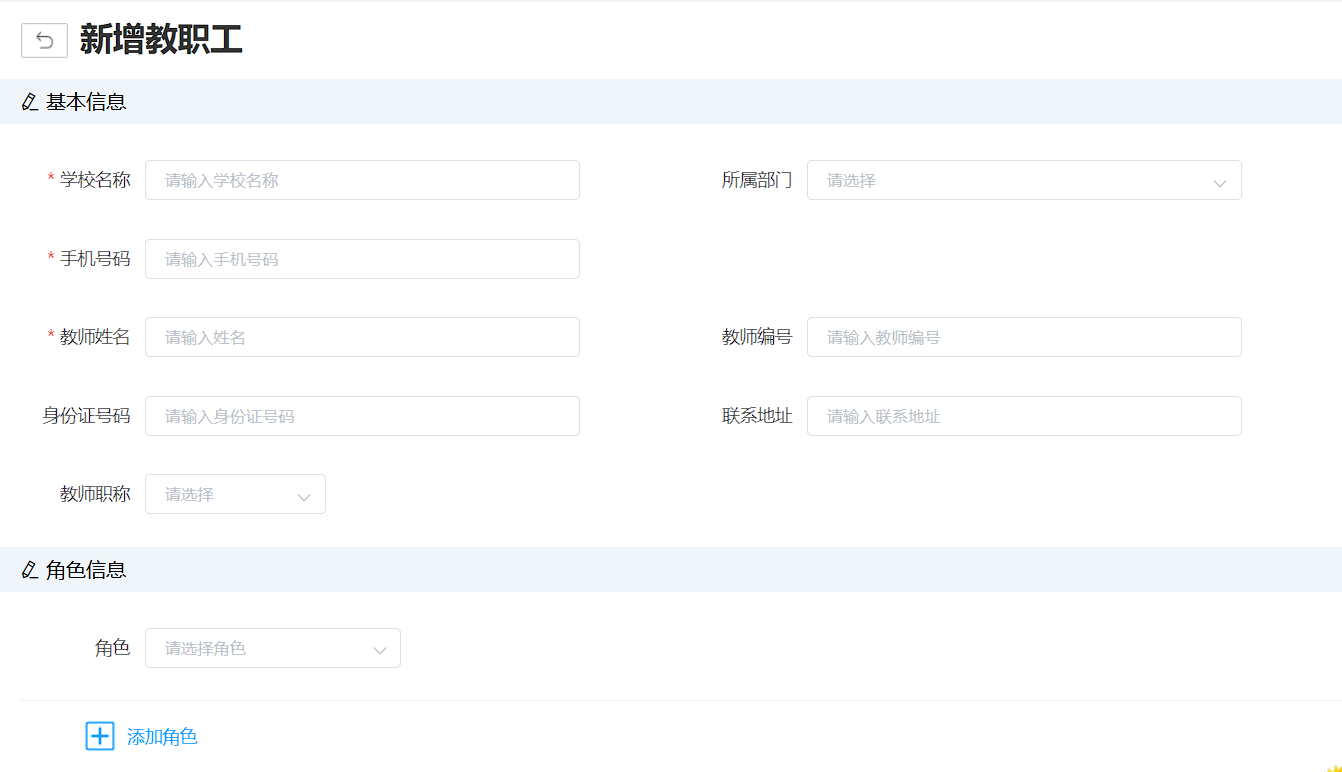Click the 角色 field label
The image size is (1342, 772).
(113, 648)
